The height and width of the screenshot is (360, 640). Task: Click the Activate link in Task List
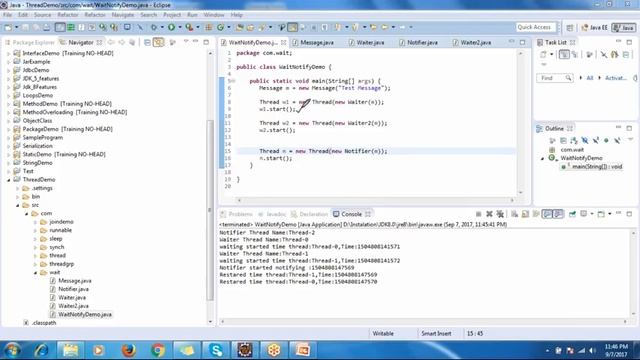(x=616, y=78)
